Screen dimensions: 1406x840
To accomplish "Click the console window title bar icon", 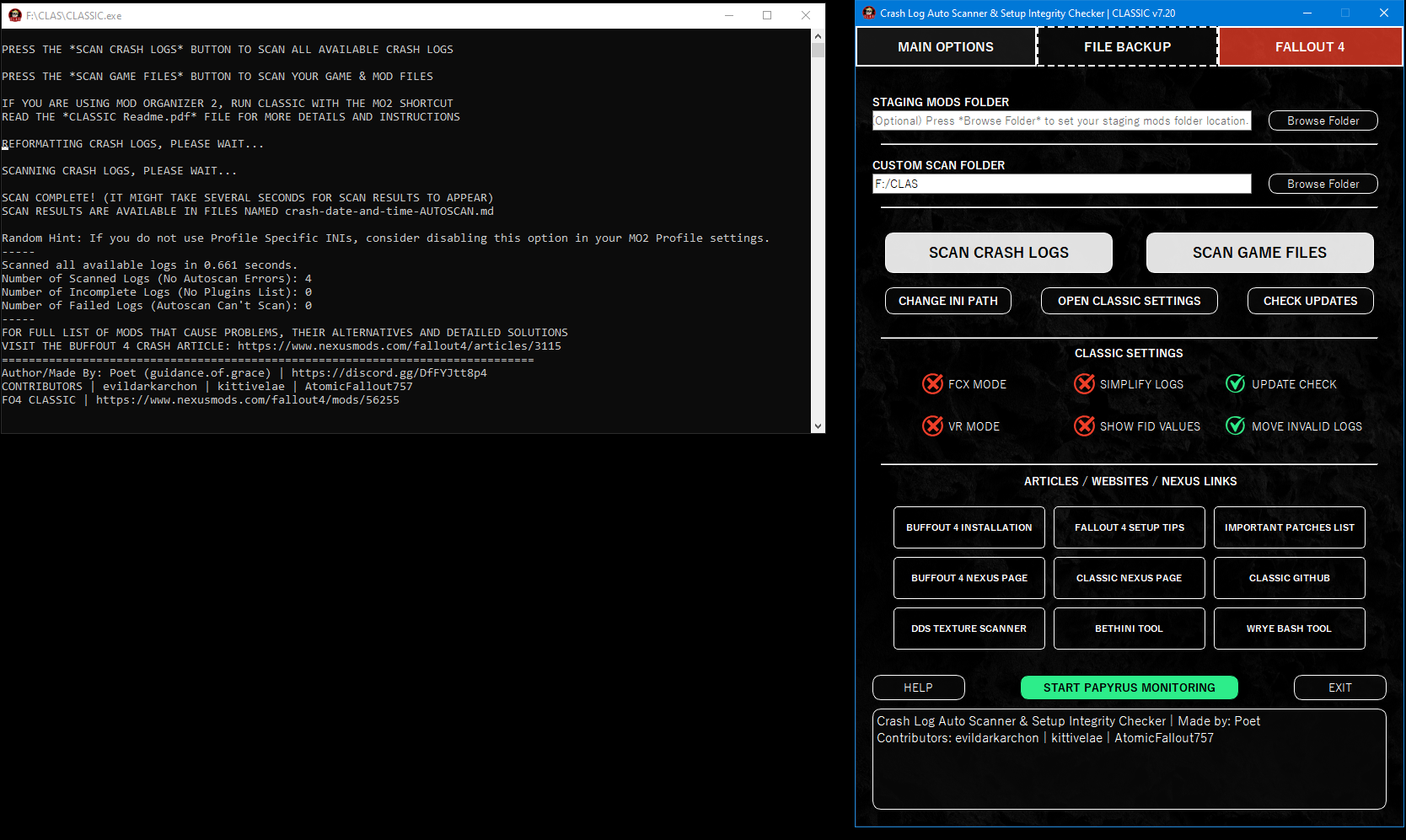I will tap(14, 15).
